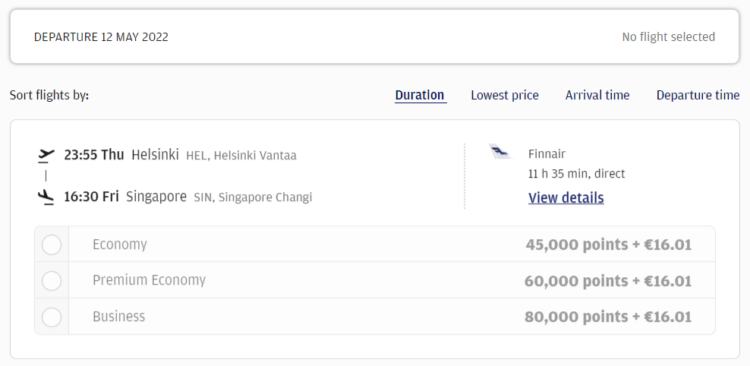This screenshot has height=366, width=750.
Task: Click the HEL, Helsinki Vantaa airport text
Action: 241,155
